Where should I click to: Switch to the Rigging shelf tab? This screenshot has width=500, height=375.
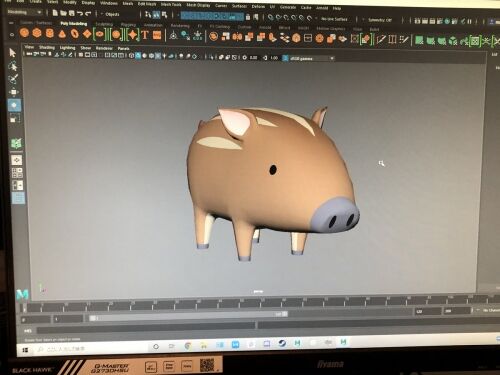128,25
